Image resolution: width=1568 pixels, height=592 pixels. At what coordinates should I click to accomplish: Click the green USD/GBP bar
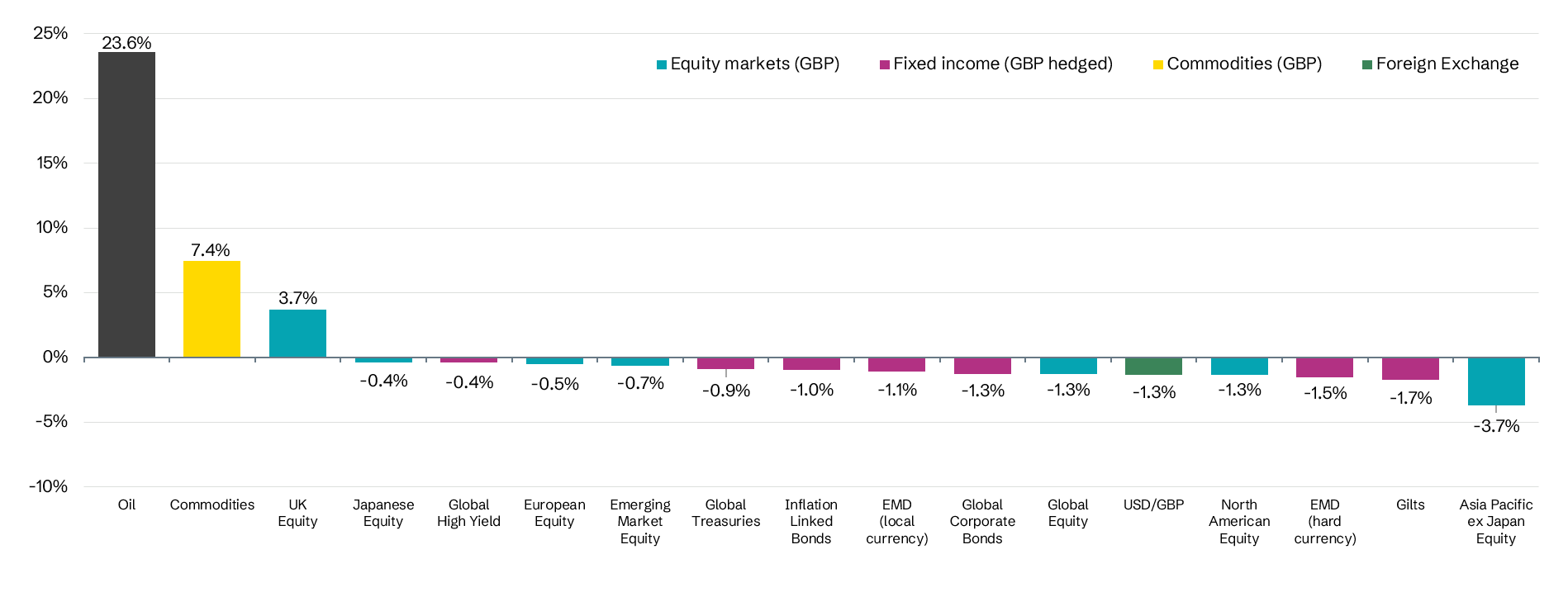[1153, 366]
